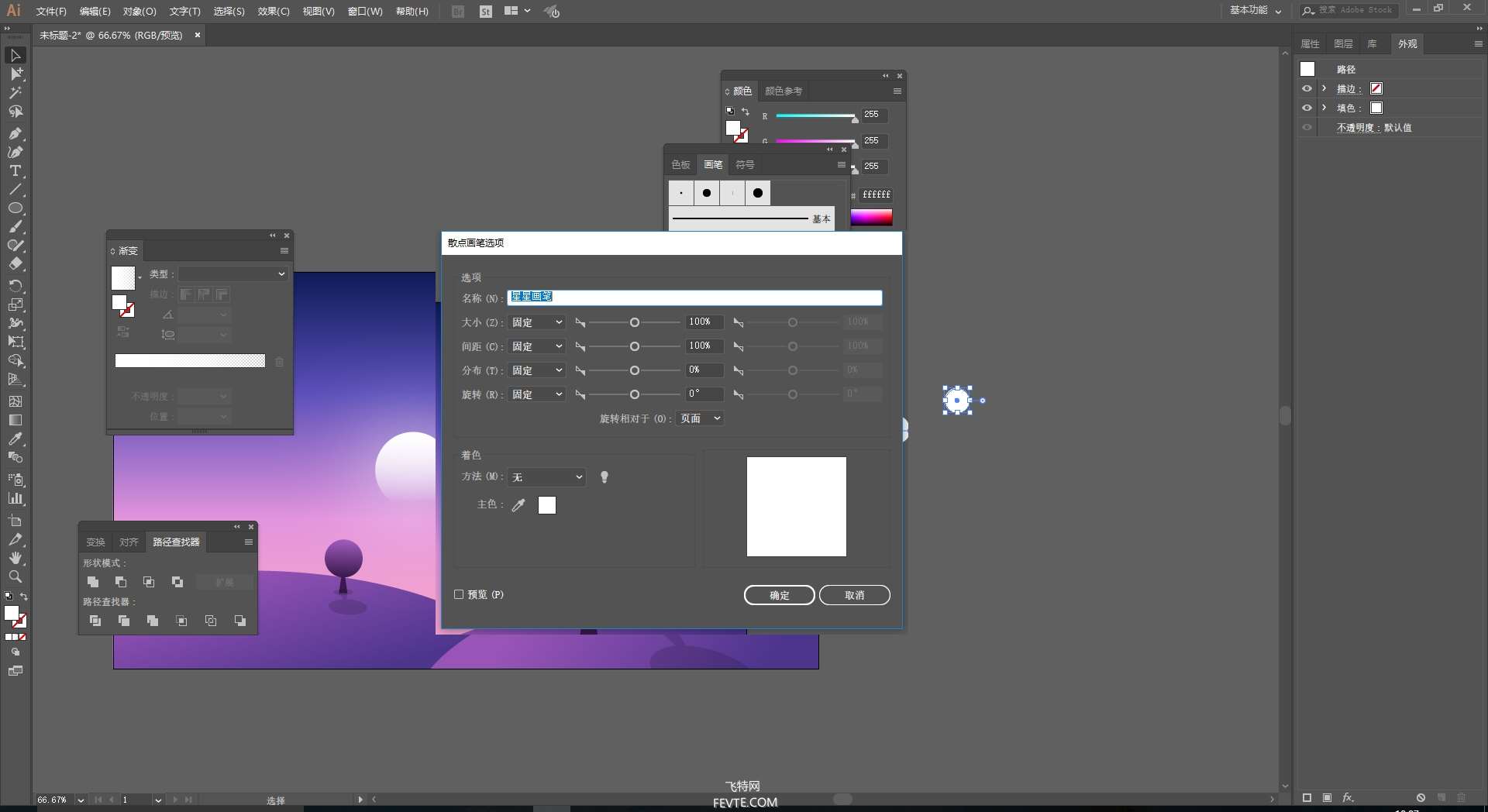Select the Rotate tool
Image resolution: width=1488 pixels, height=812 pixels.
coord(15,286)
